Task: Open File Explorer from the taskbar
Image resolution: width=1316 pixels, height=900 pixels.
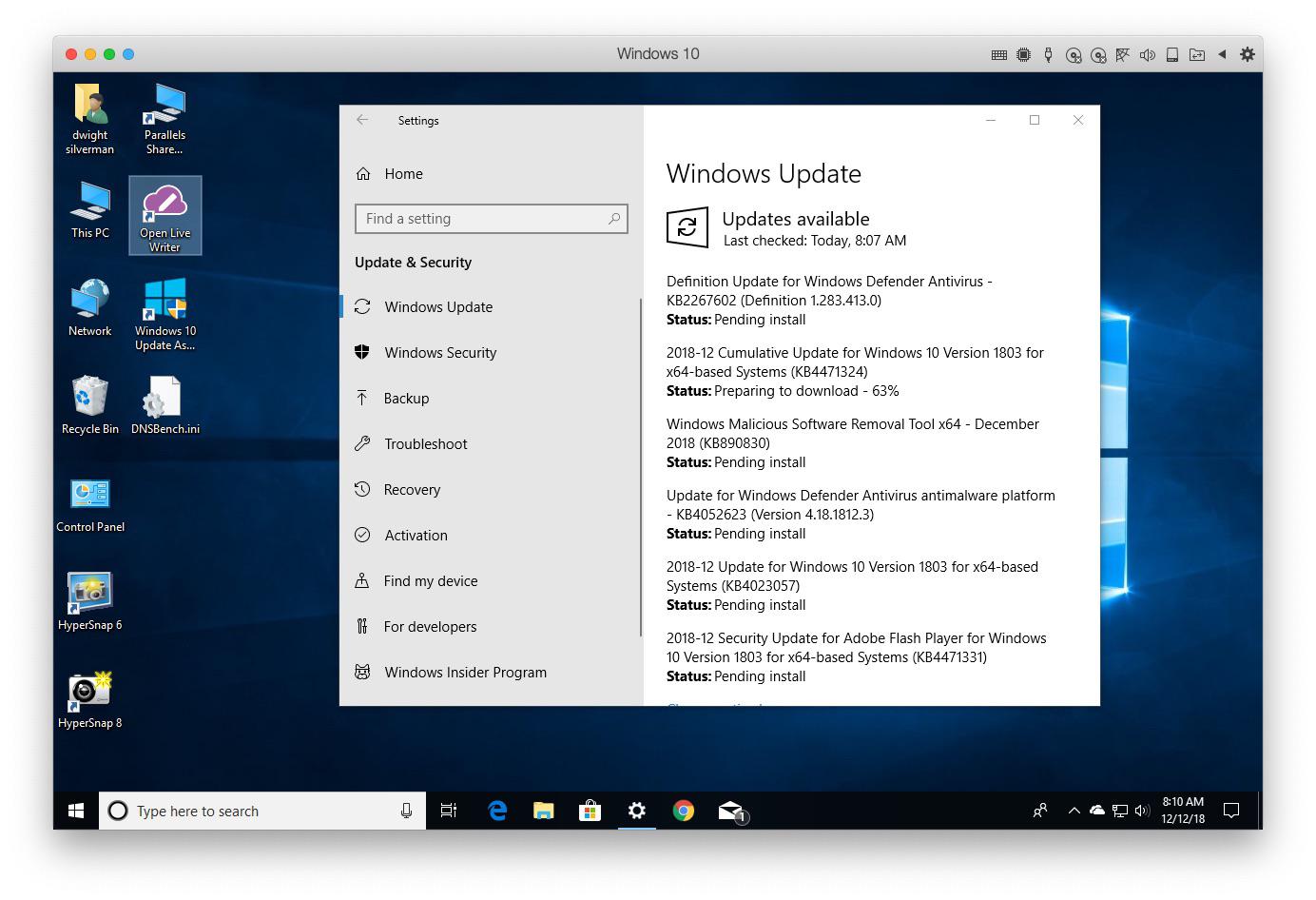Action: pyautogui.click(x=543, y=811)
